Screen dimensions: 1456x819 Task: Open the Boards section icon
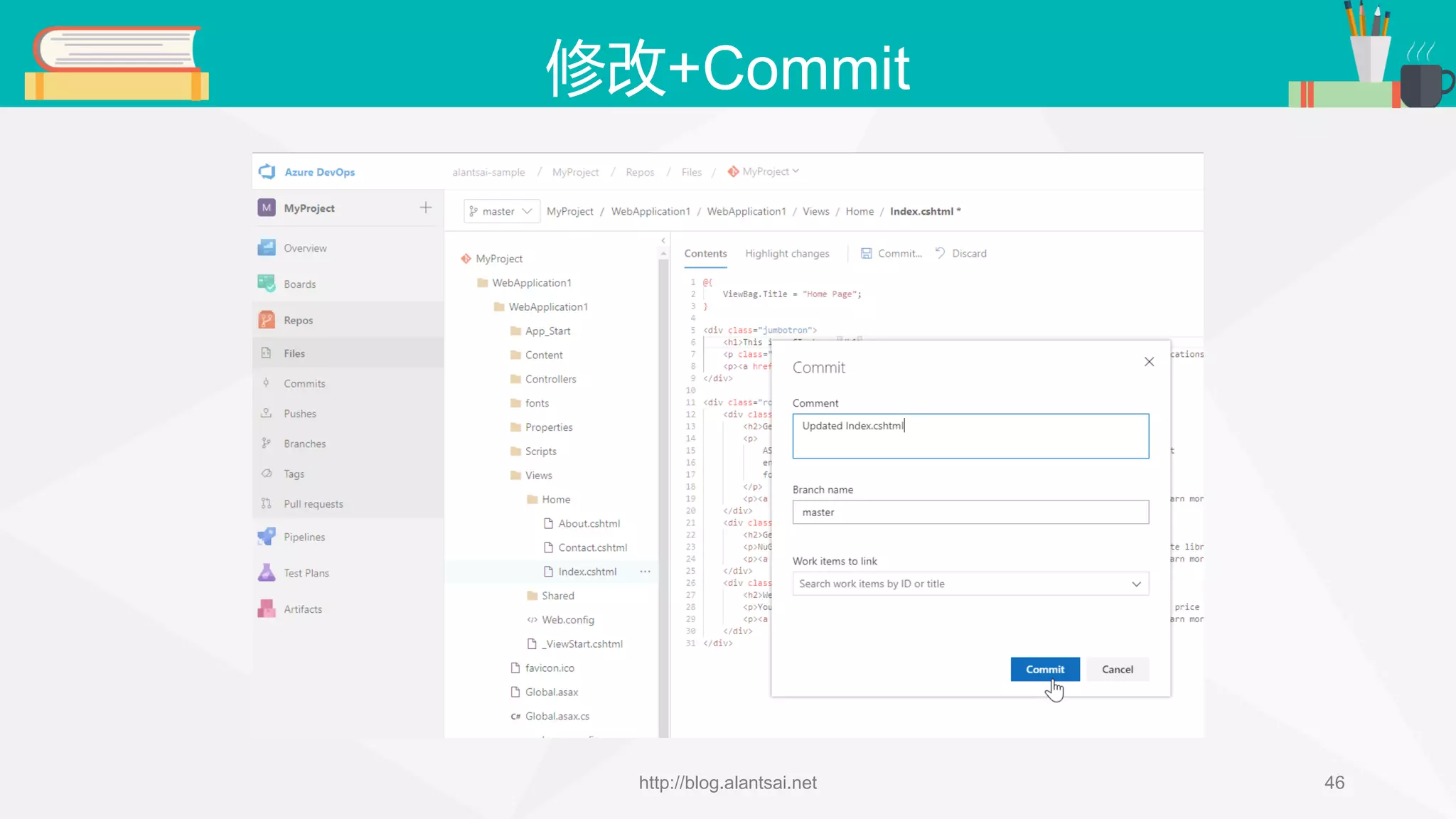click(x=267, y=284)
